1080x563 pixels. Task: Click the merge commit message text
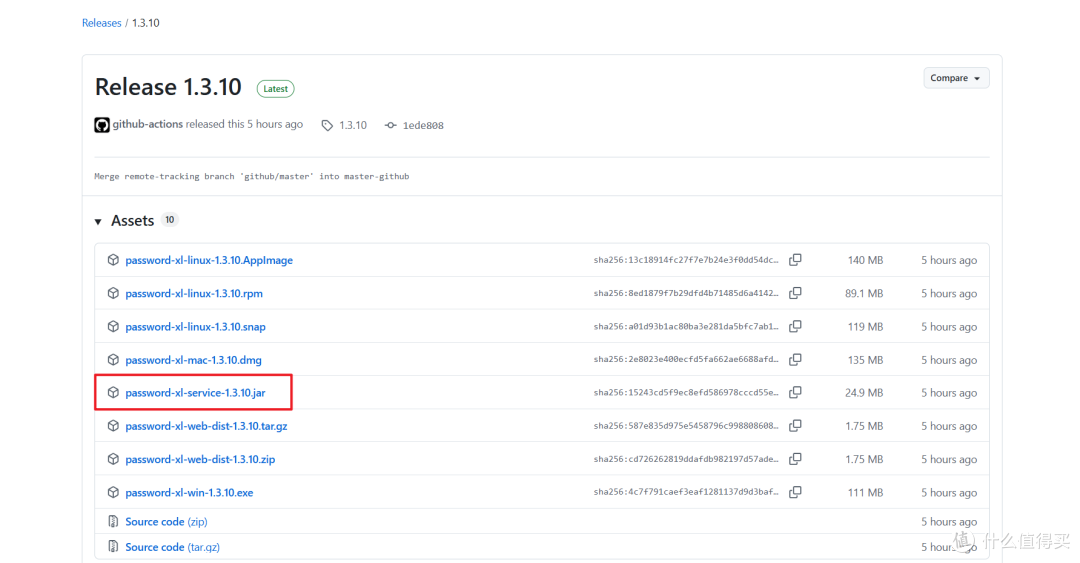(x=251, y=176)
